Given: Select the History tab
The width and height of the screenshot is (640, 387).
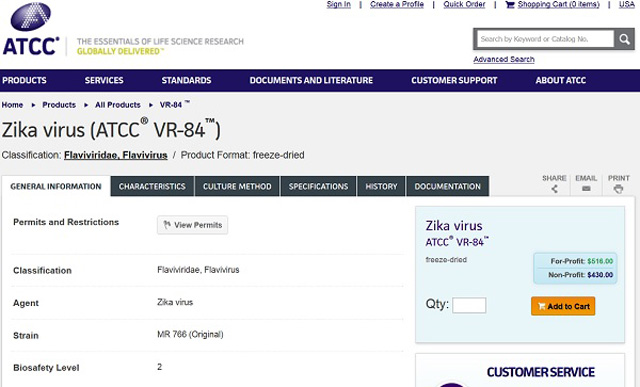Looking at the screenshot, I should pos(381,187).
